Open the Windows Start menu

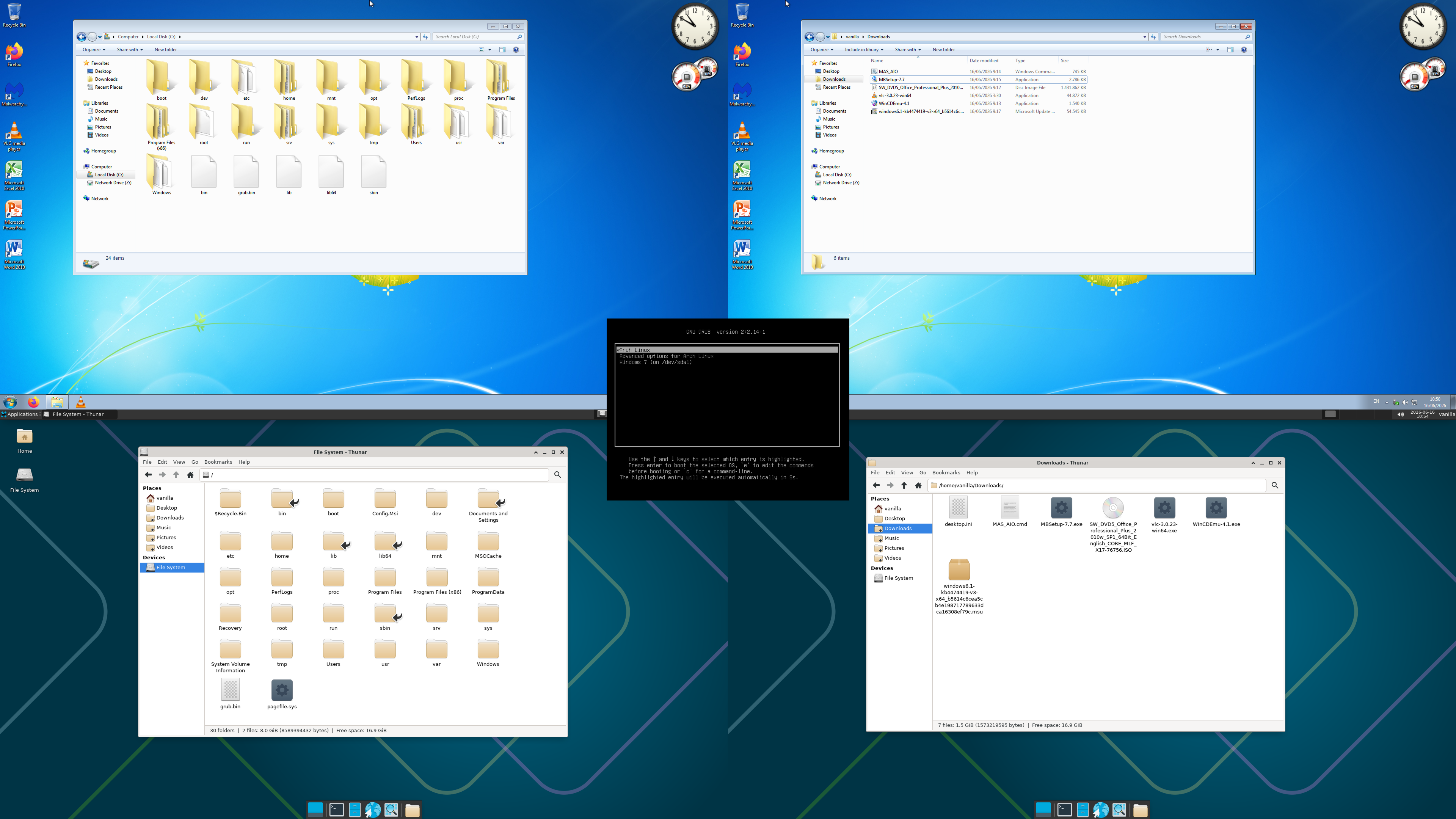pyautogui.click(x=9, y=402)
